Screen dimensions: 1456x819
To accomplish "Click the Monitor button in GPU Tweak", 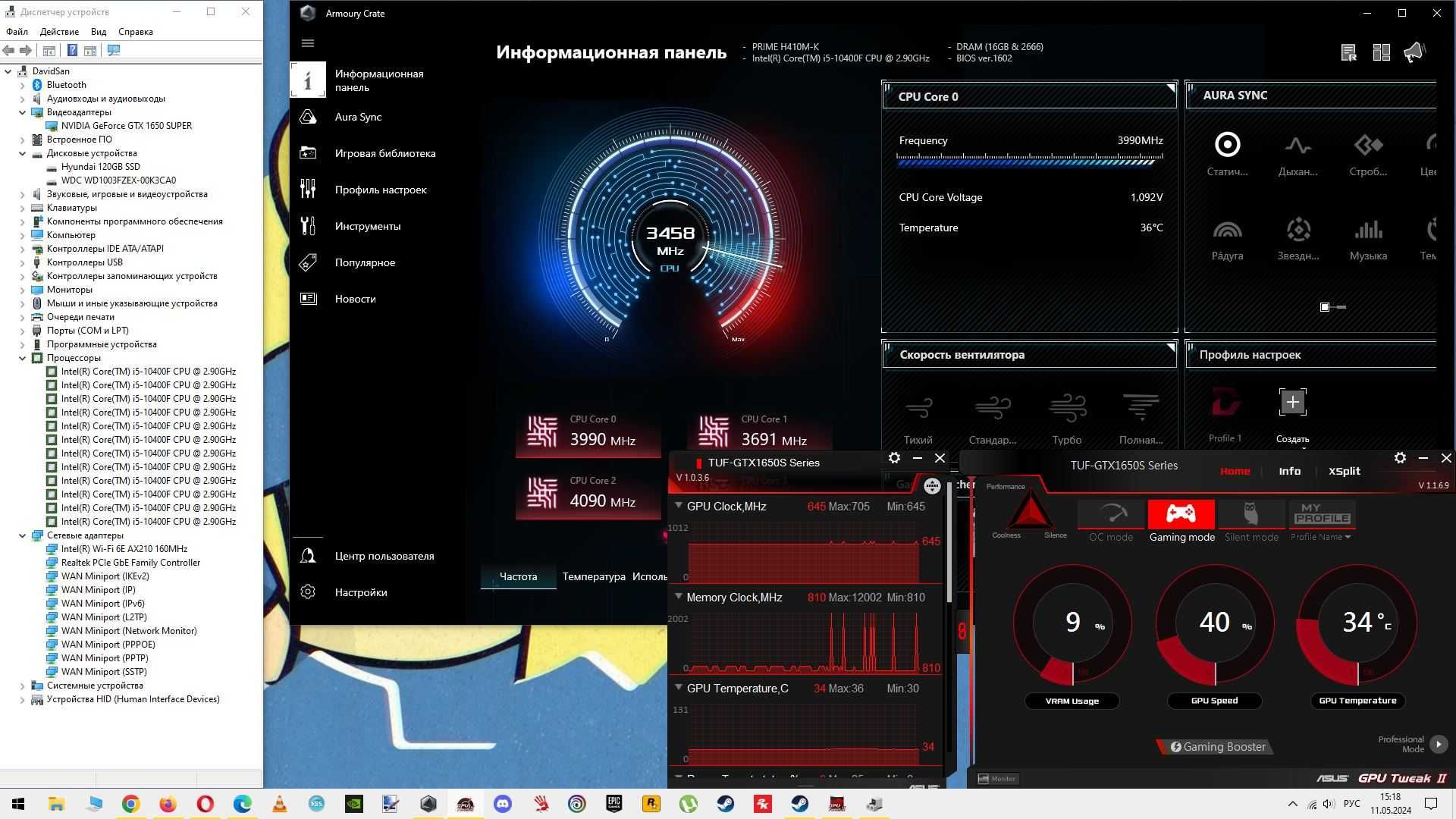I will point(997,779).
